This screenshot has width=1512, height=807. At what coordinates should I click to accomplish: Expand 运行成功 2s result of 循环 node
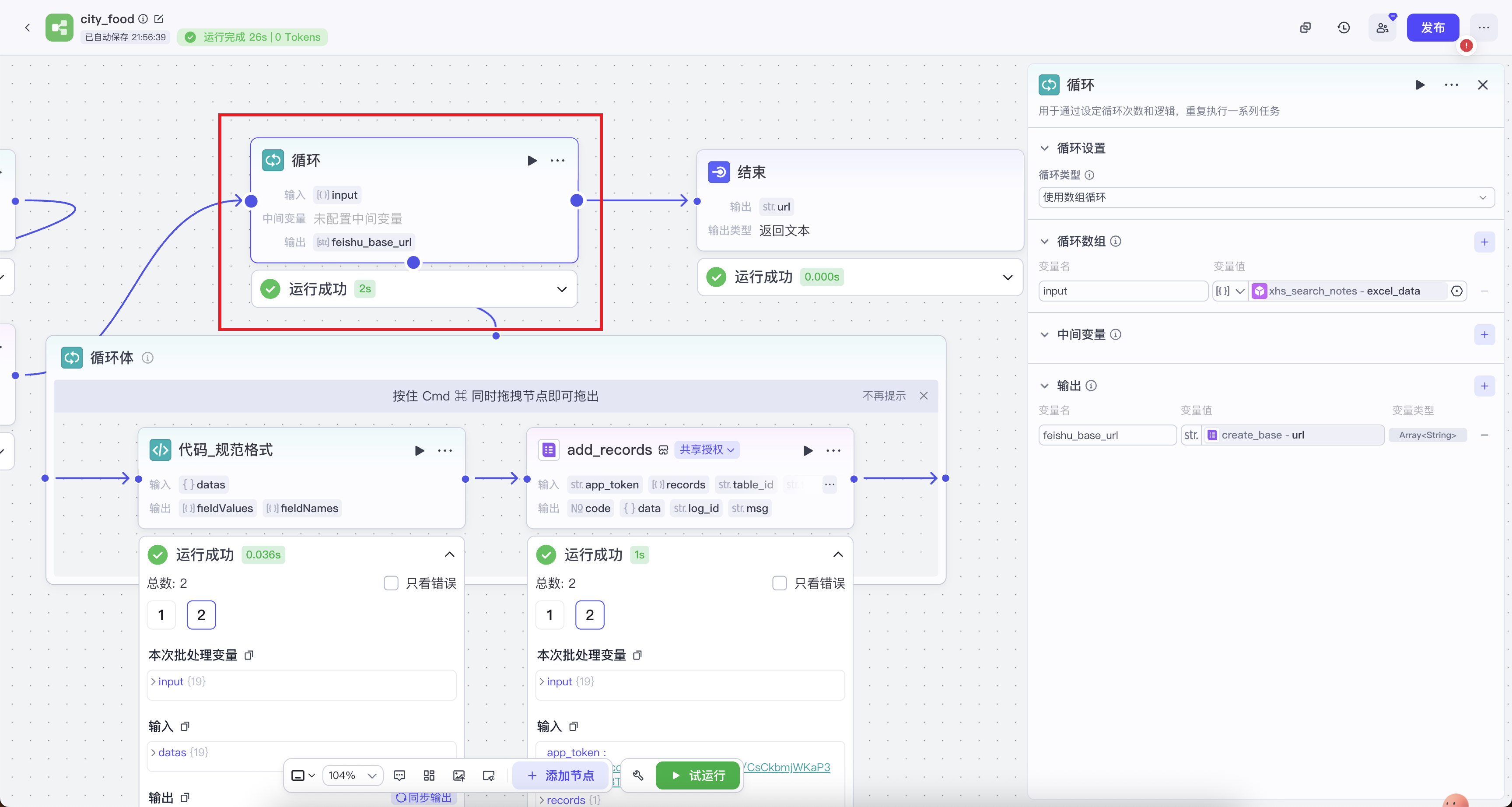point(561,289)
